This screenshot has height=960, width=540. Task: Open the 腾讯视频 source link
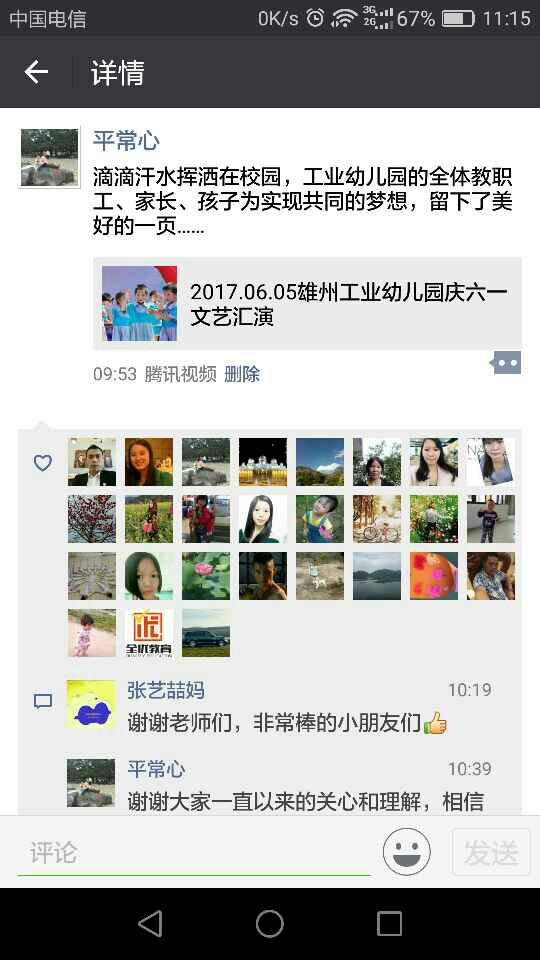(x=181, y=374)
